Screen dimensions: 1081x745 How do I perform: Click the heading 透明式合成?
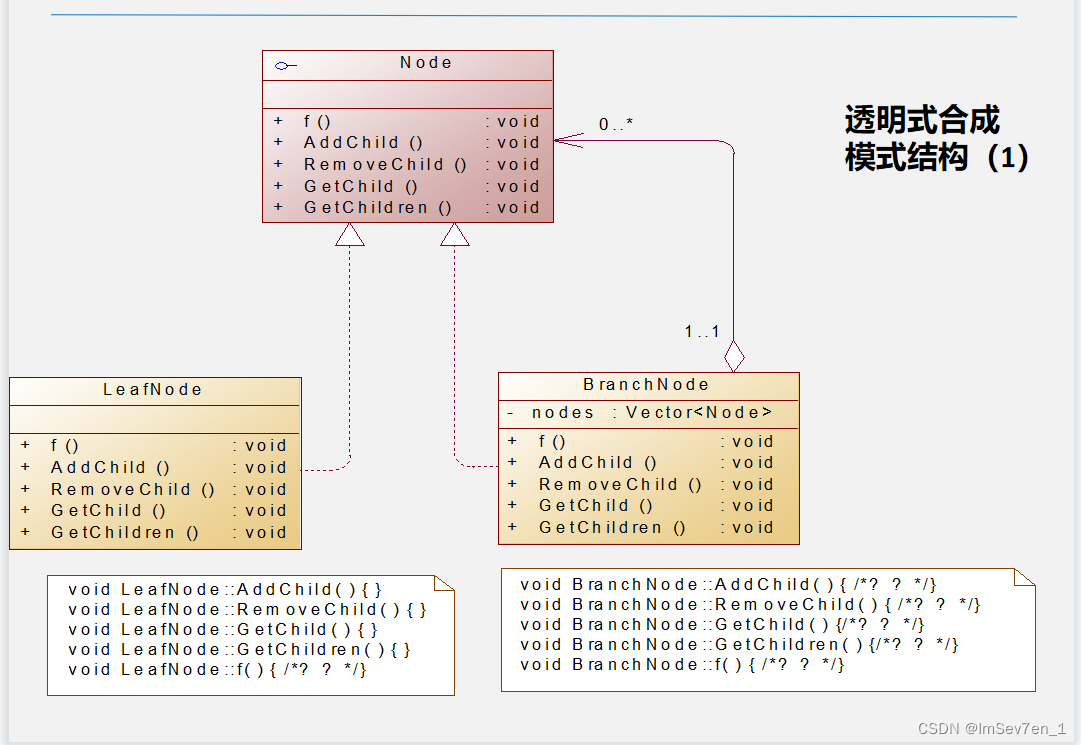pyautogui.click(x=922, y=120)
